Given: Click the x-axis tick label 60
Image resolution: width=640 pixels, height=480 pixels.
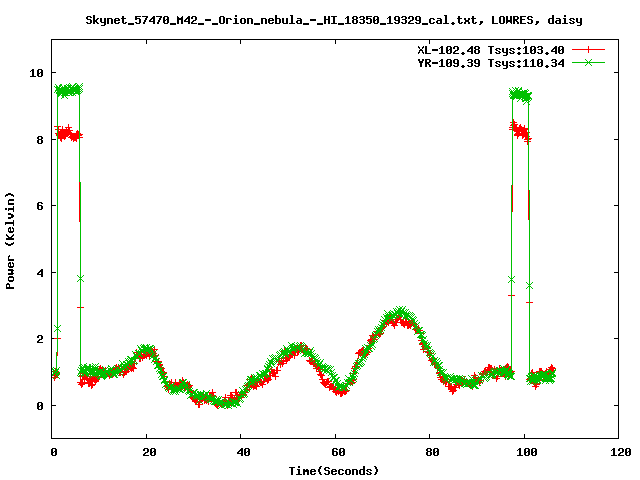Looking at the screenshot, I should click(x=338, y=452).
